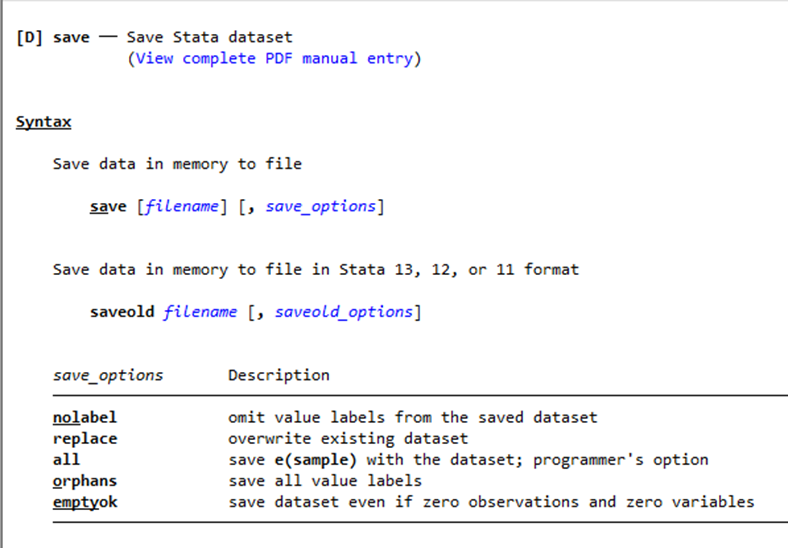Click 'save all value labels' description text
Image resolution: width=788 pixels, height=548 pixels.
(324, 481)
